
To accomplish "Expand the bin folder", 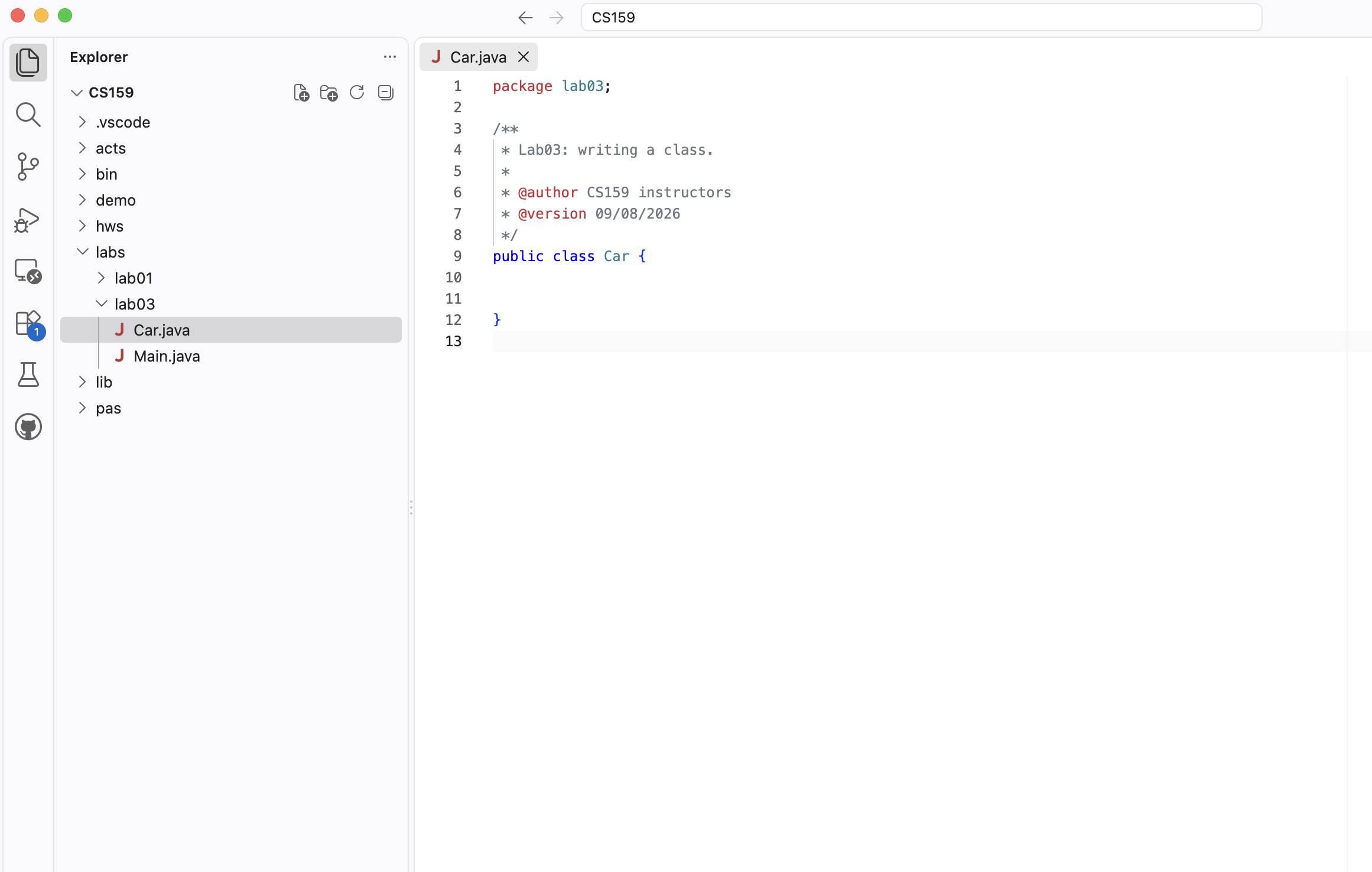I will tap(82, 174).
